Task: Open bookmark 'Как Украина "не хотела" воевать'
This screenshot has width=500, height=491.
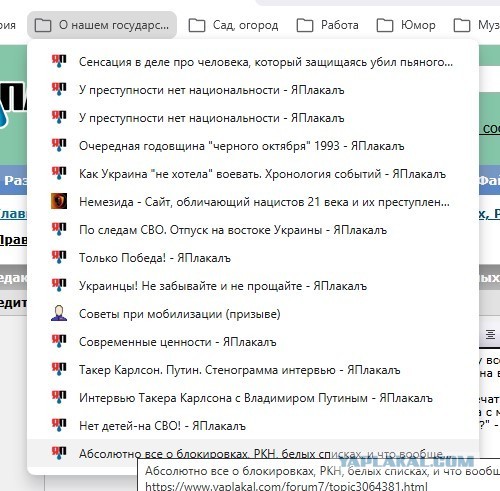Action: (x=253, y=174)
